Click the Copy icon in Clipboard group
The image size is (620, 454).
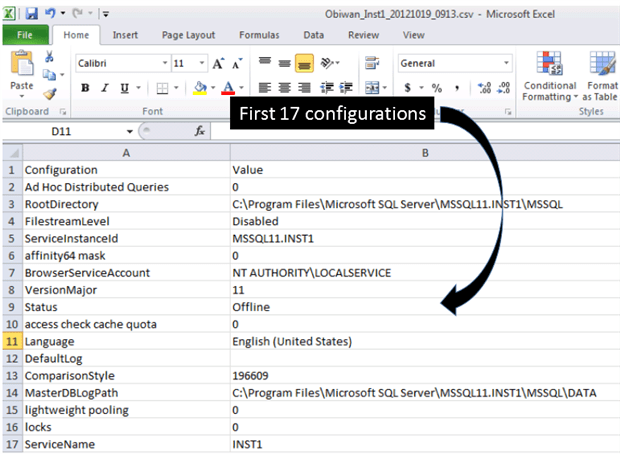[49, 74]
